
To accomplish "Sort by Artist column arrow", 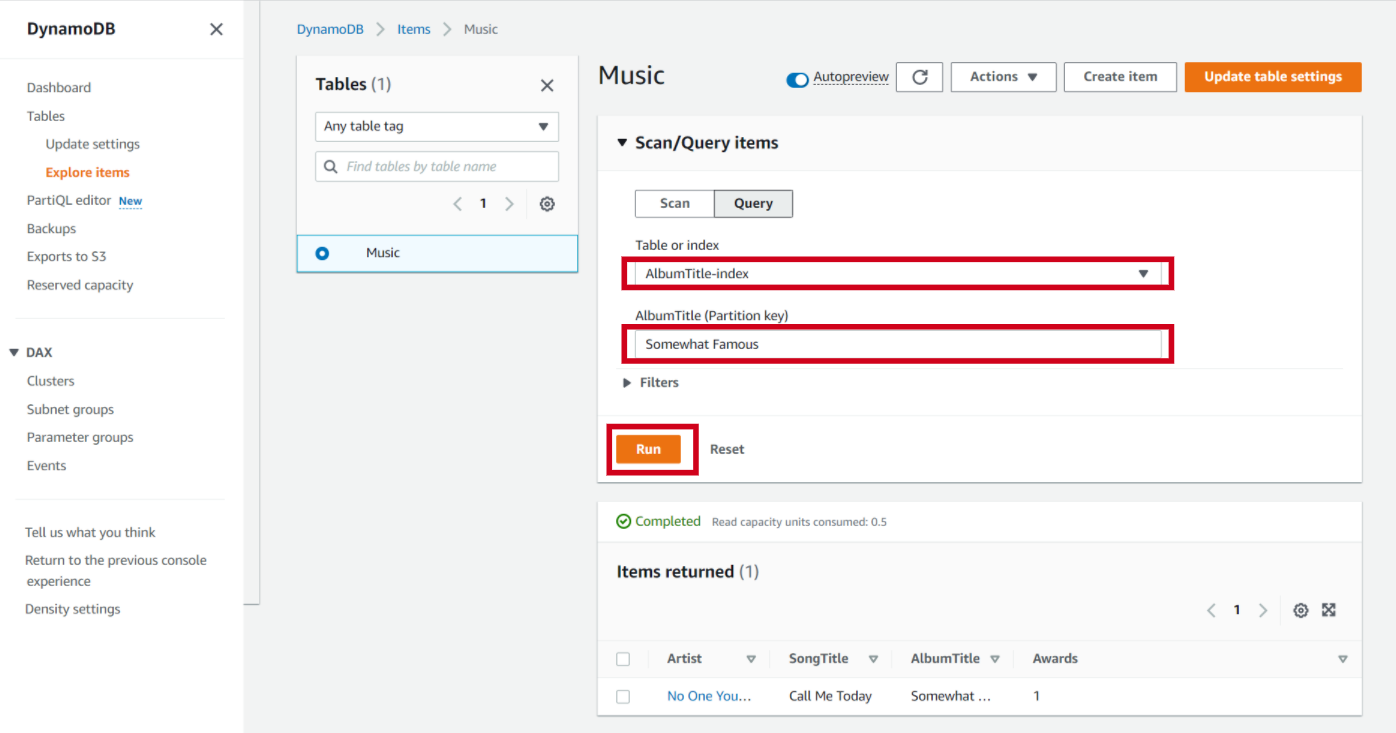I will pos(751,659).
